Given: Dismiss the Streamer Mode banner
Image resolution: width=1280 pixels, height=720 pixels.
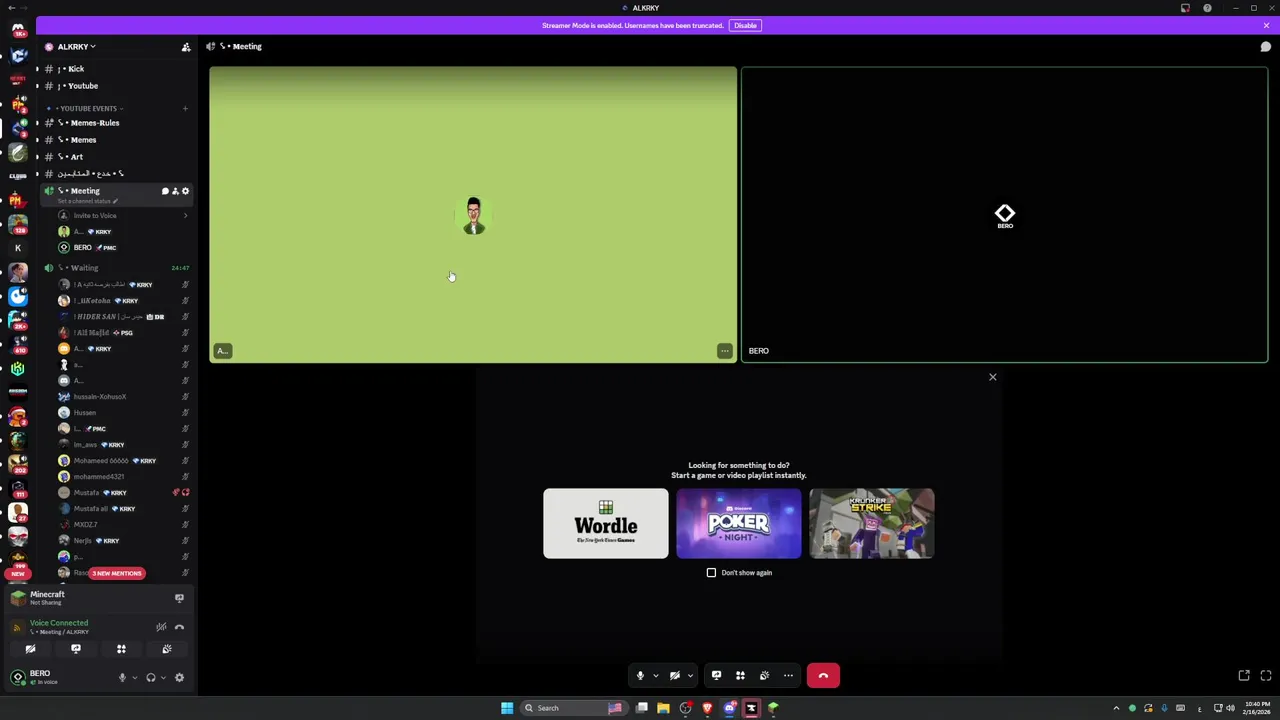Looking at the screenshot, I should [1266, 25].
